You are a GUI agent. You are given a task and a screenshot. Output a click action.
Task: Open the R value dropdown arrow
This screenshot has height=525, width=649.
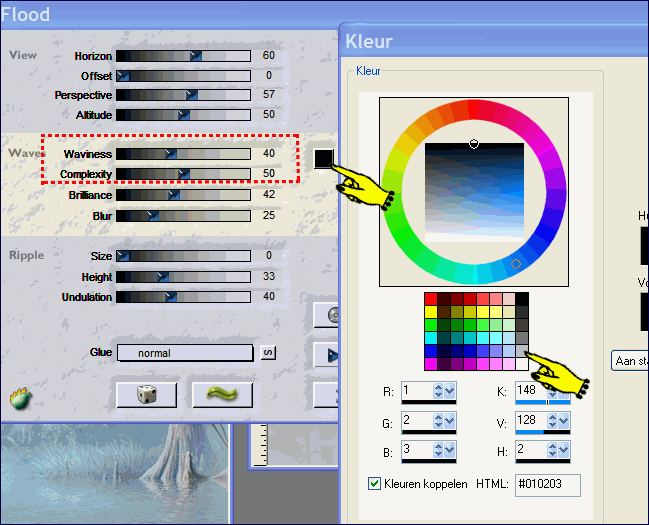click(x=449, y=390)
